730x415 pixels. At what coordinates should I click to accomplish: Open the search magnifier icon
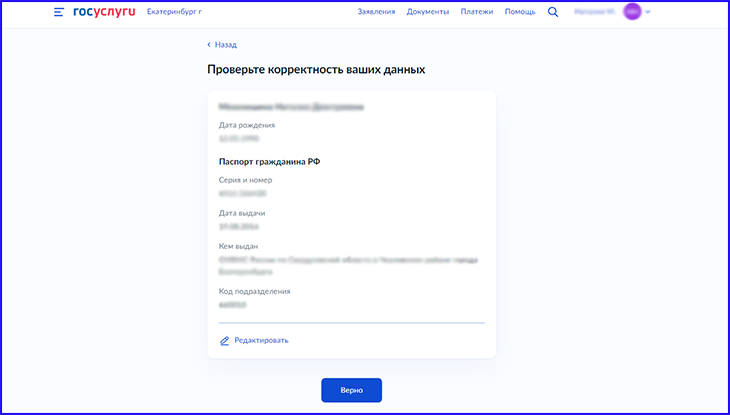[x=553, y=12]
